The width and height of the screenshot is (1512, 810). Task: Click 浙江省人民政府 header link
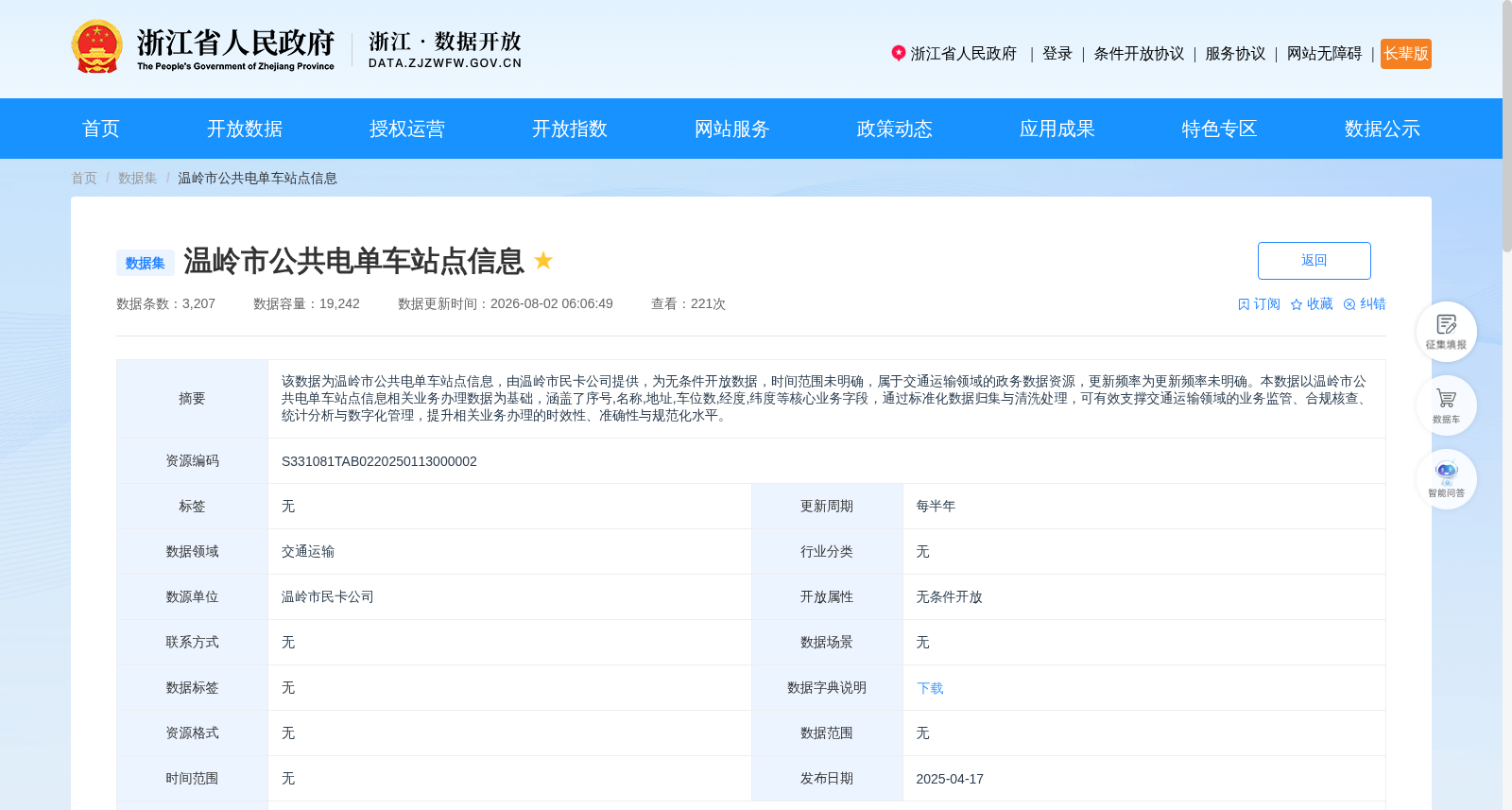click(963, 54)
